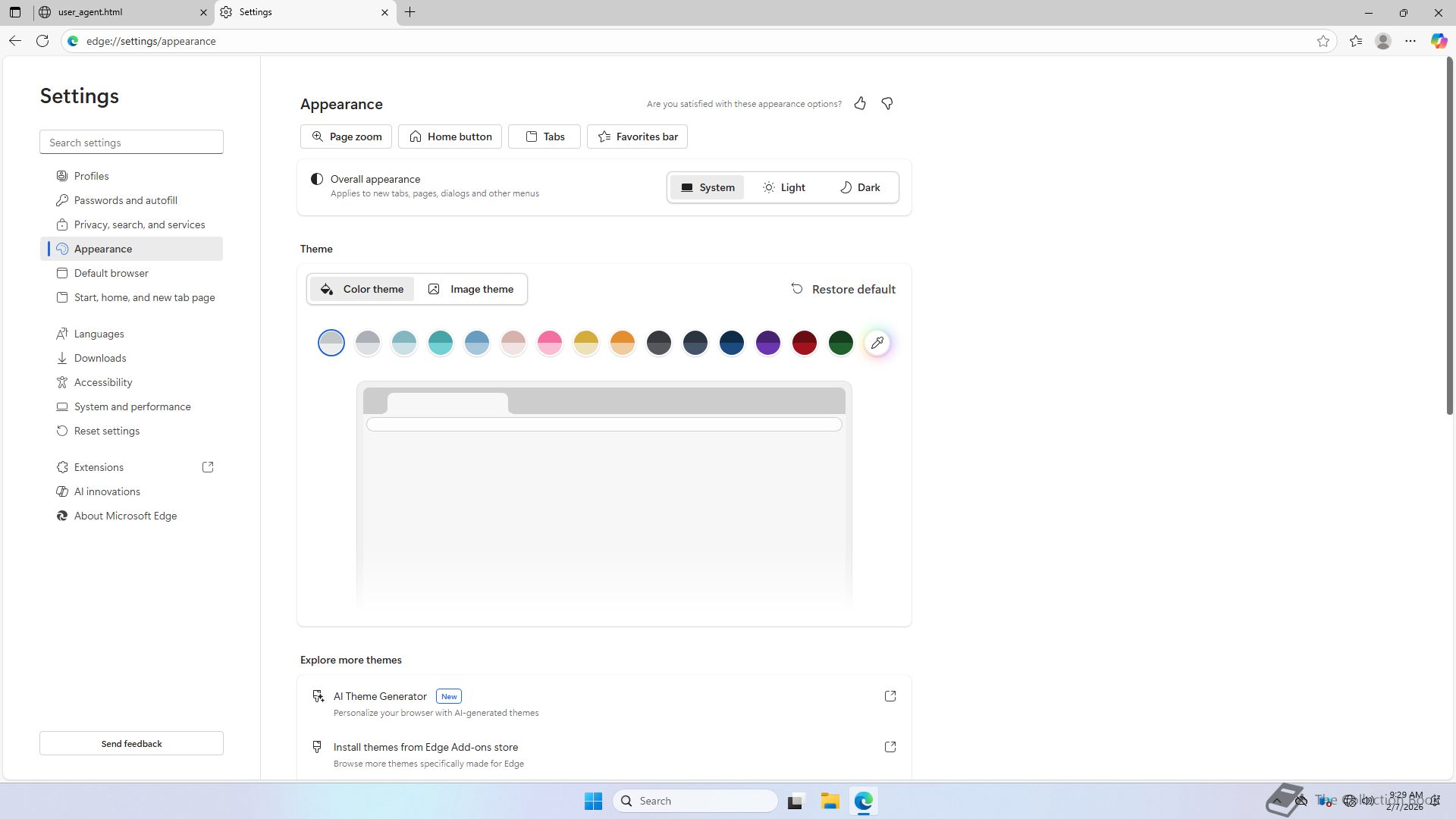Open Privacy, search, and services settings
1456x819 pixels.
pyautogui.click(x=140, y=224)
